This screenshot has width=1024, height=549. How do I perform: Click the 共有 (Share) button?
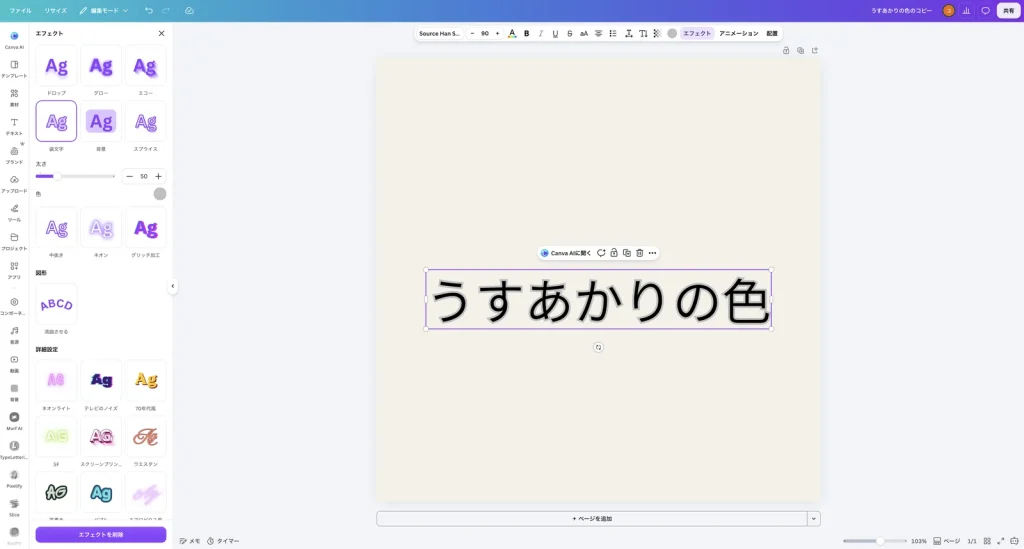pyautogui.click(x=1008, y=10)
